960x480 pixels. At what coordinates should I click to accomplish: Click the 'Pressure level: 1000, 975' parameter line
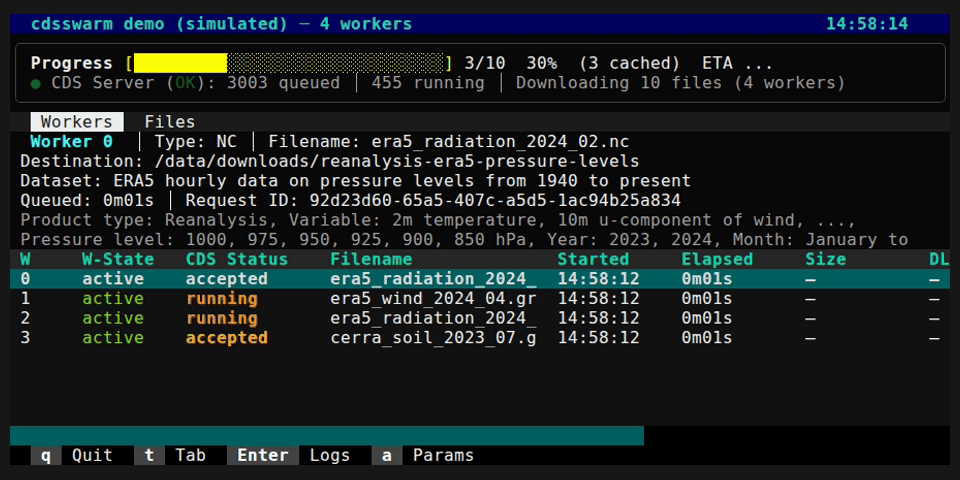point(464,240)
